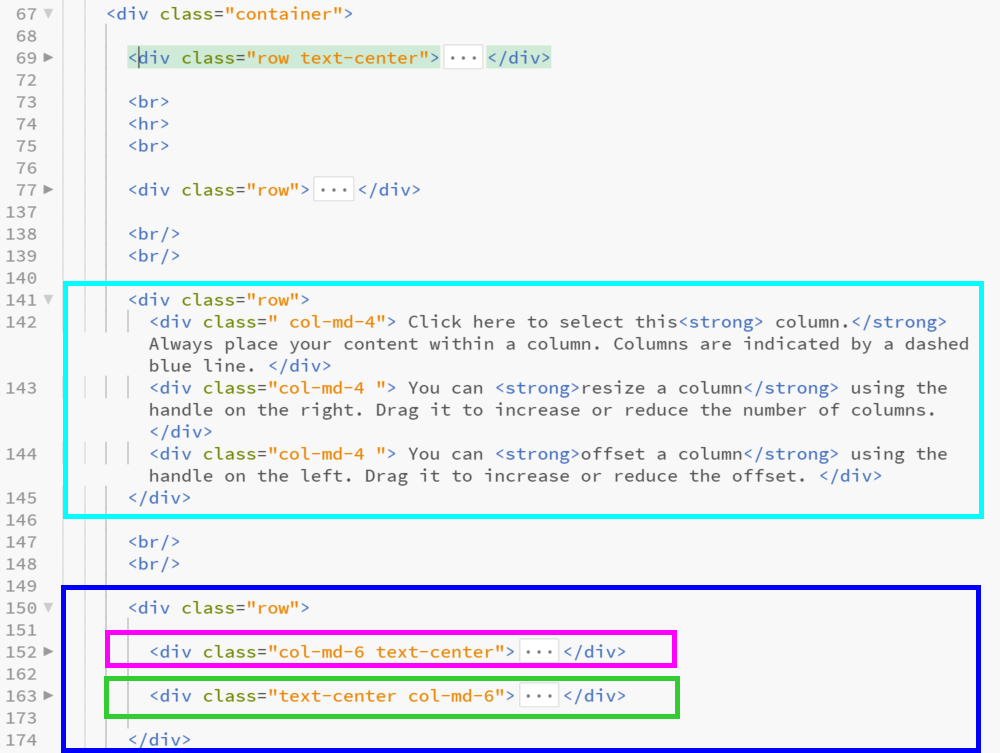The height and width of the screenshot is (753, 1000).
Task: Collapse the row div at line 141
Action: tap(49, 300)
